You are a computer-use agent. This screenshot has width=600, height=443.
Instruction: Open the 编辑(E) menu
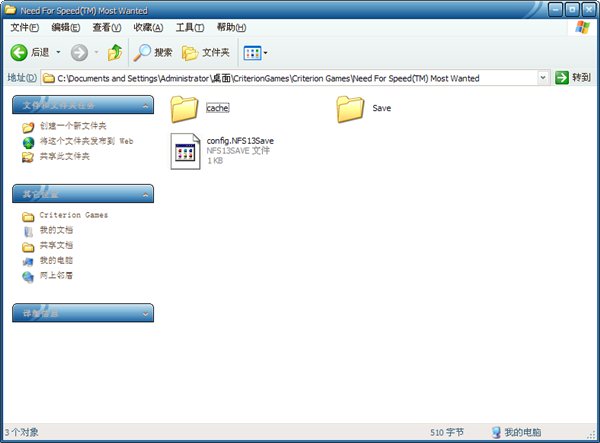point(66,28)
